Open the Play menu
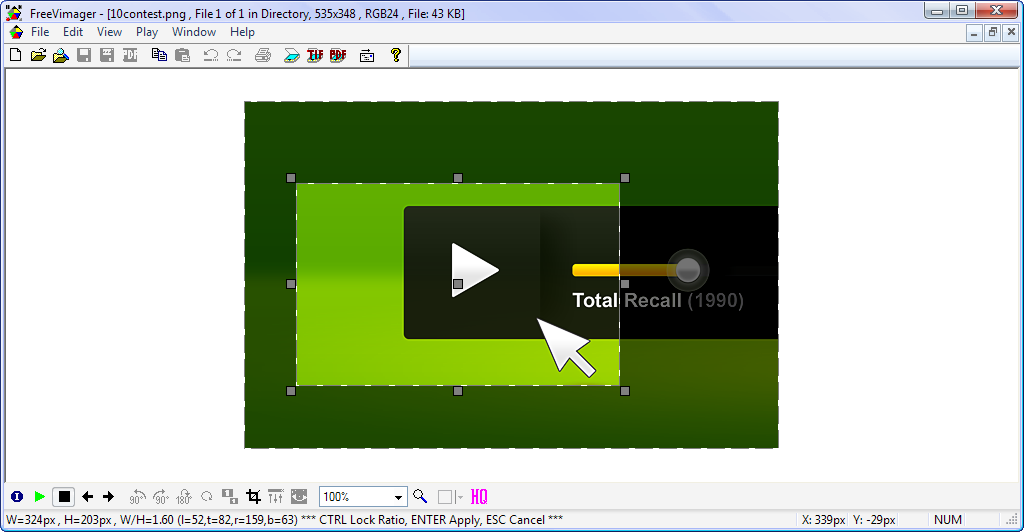Screen dimensions: 1024x532 [x=147, y=32]
